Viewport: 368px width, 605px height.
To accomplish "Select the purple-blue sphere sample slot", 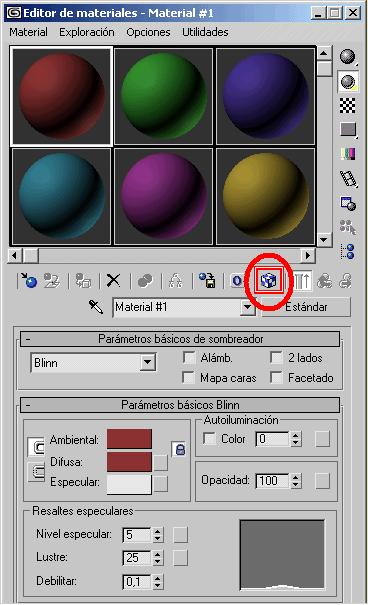I will pyautogui.click(x=265, y=96).
